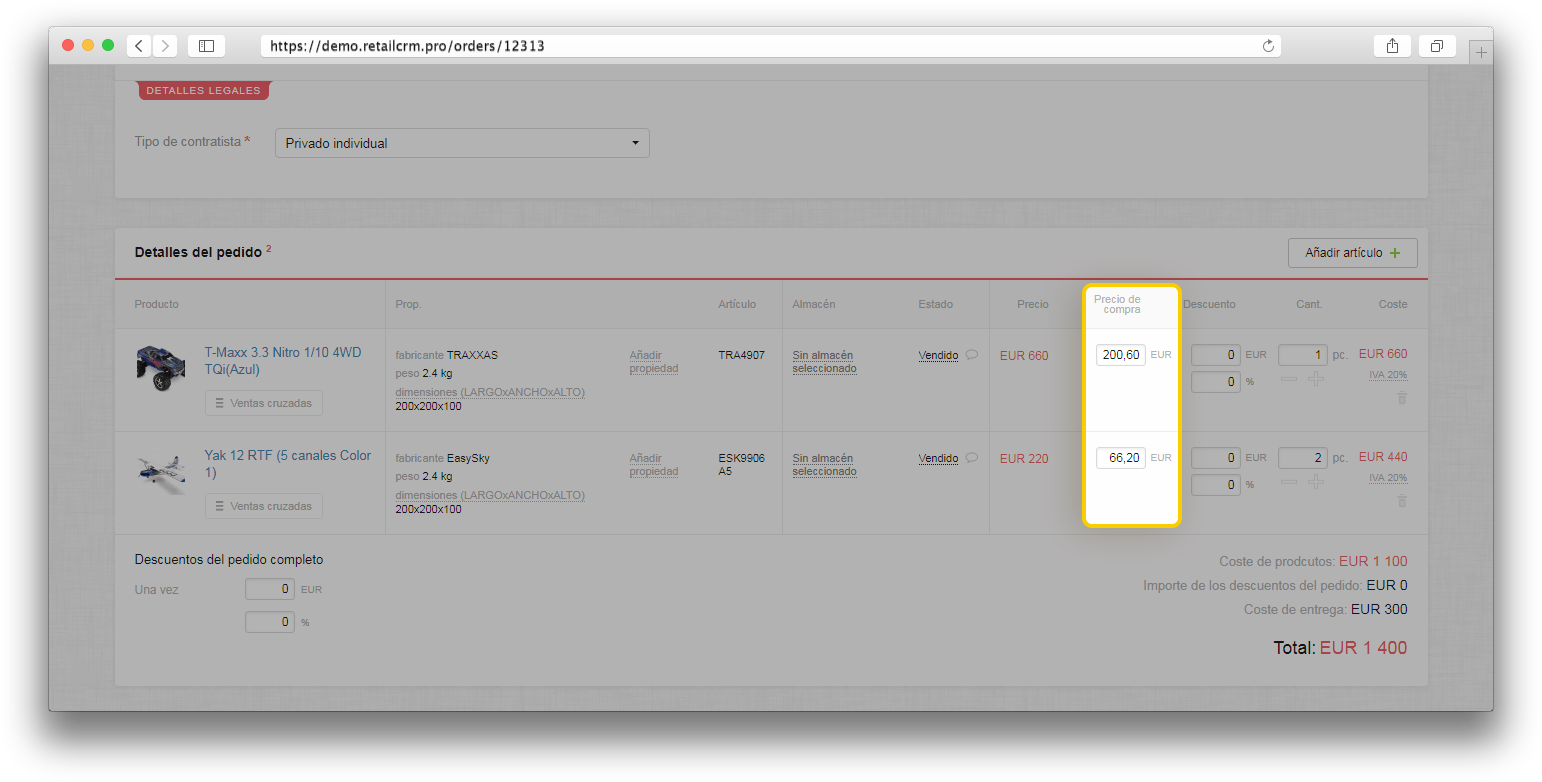Open Ventas cruzadas for T-Maxx
Image resolution: width=1542 pixels, height=782 pixels.
coord(264,403)
